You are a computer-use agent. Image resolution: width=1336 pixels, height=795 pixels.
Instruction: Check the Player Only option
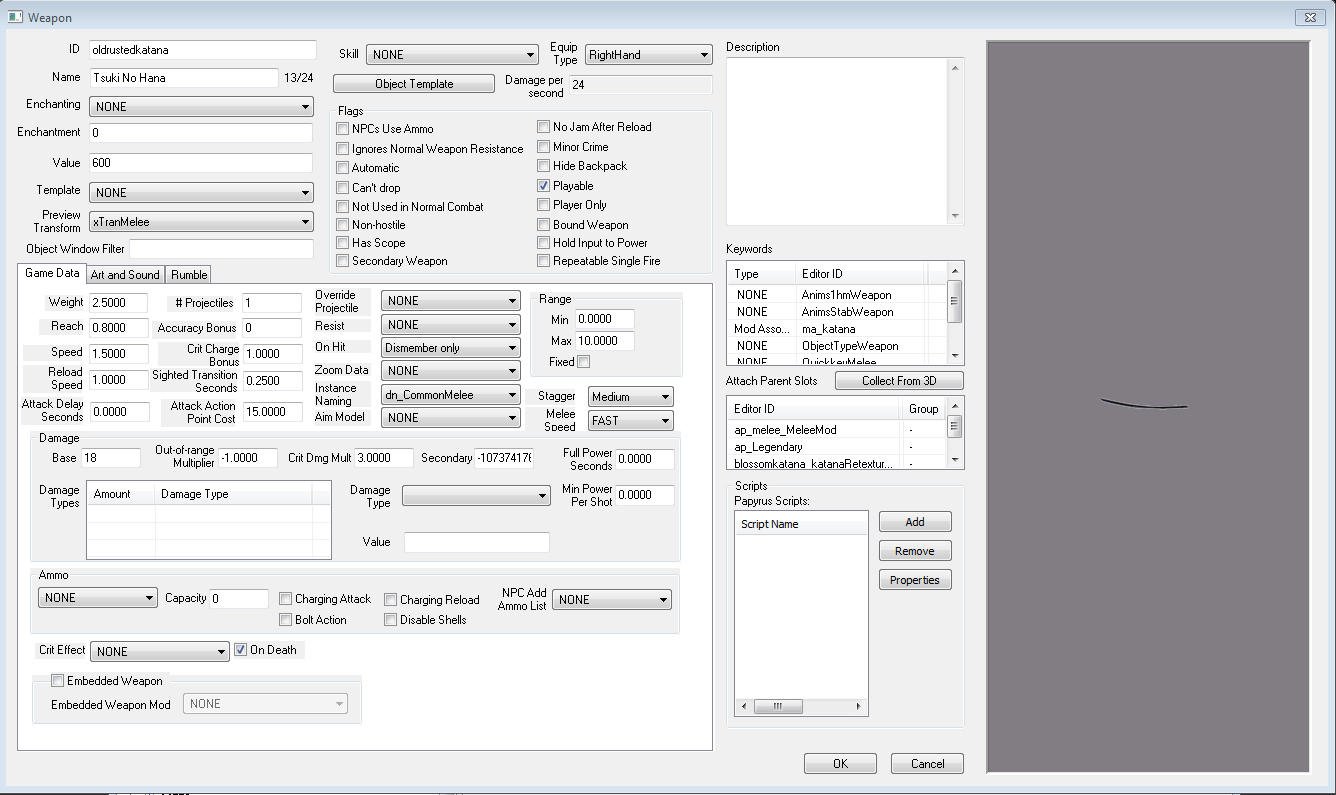click(544, 205)
